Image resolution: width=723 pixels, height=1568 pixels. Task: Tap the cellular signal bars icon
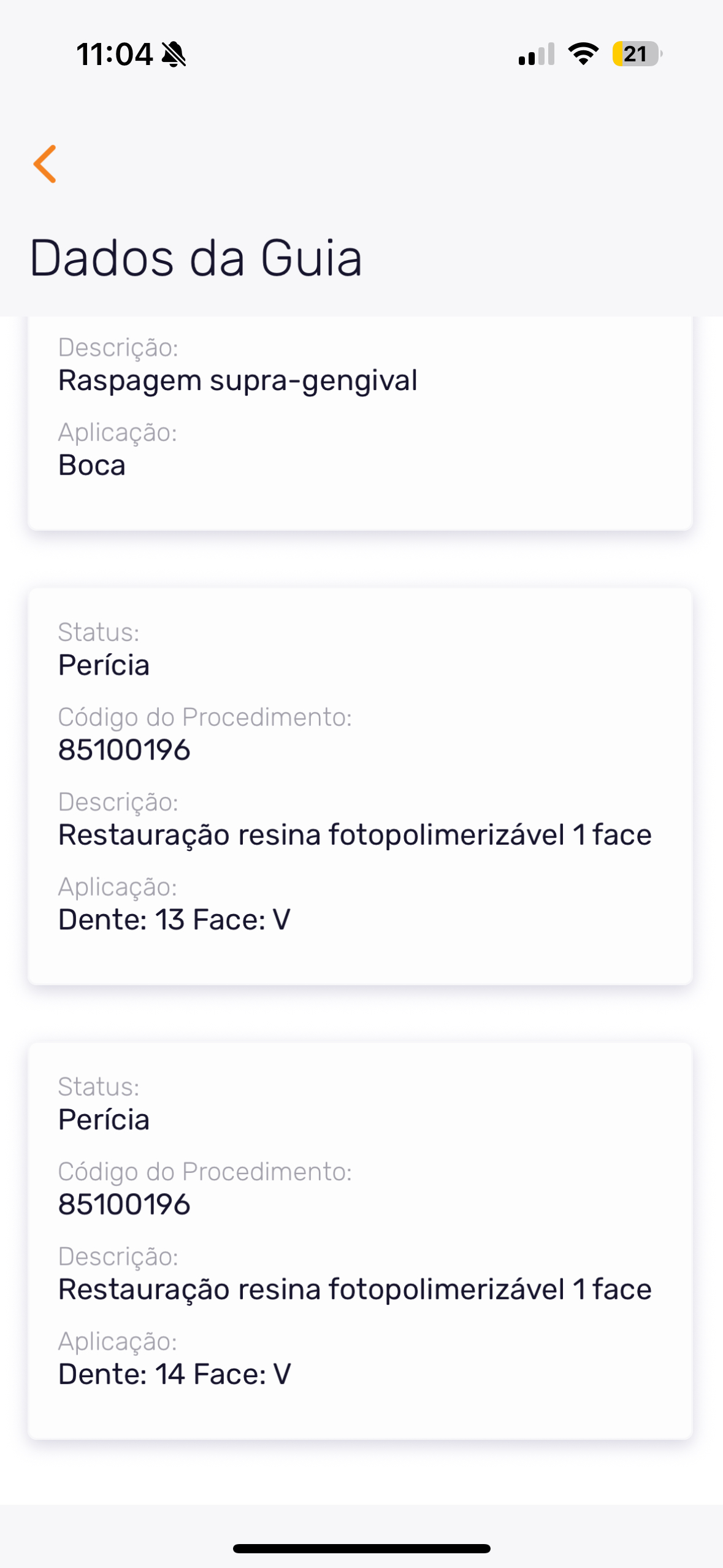tap(536, 55)
